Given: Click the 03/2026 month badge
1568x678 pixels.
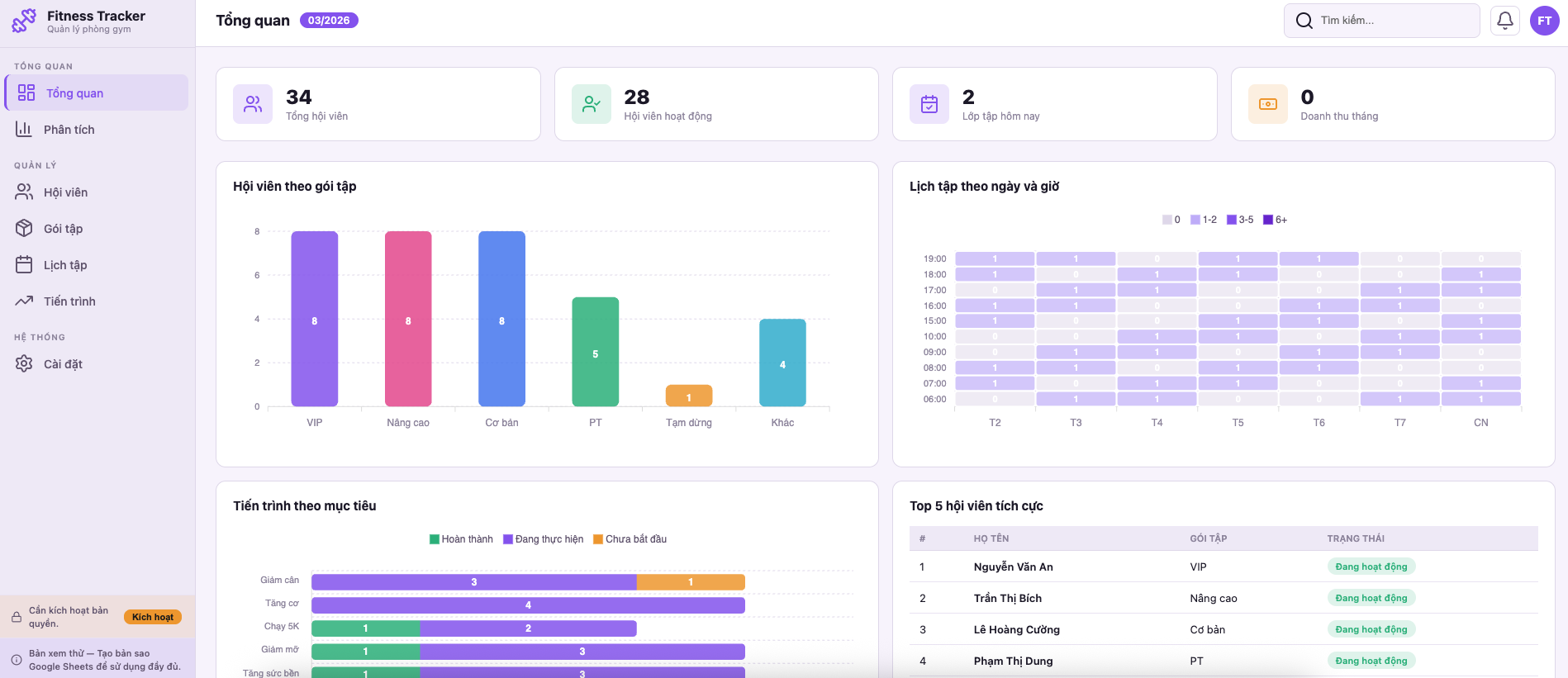Looking at the screenshot, I should [x=329, y=21].
